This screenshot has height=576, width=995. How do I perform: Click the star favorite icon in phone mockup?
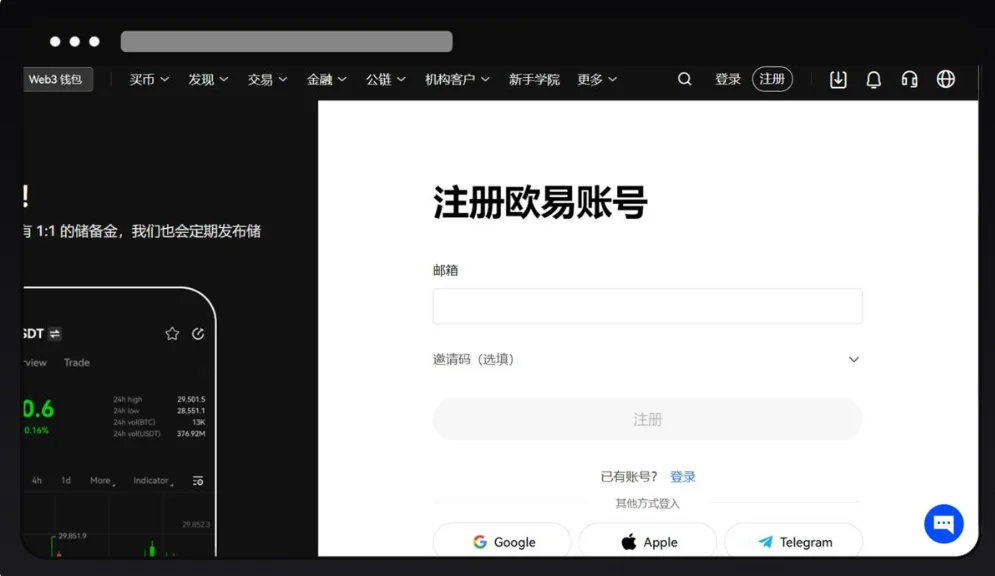[x=172, y=334]
